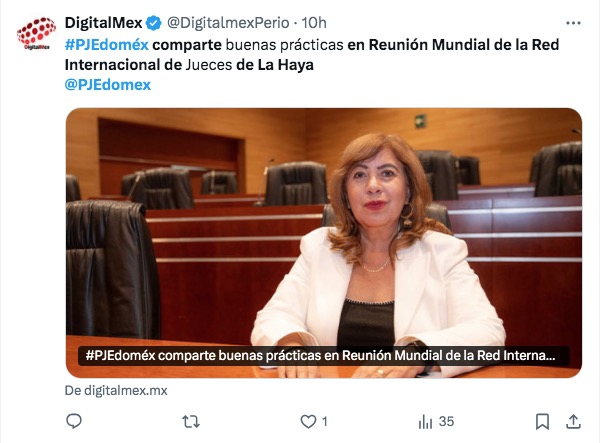
Task: Open the article card image of woman
Action: (324, 243)
